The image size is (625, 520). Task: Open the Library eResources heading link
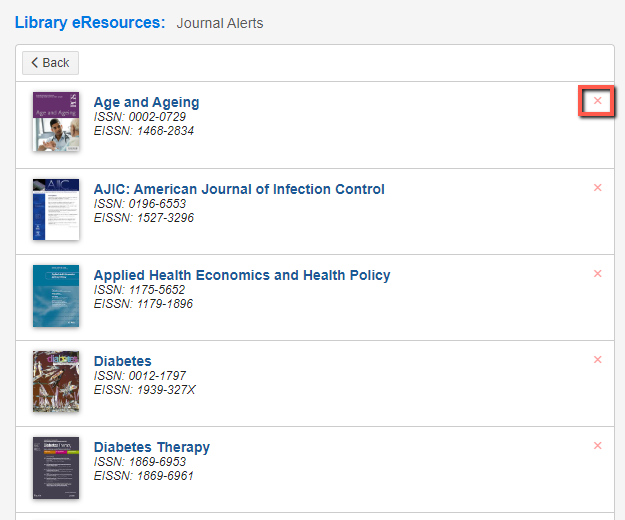tap(90, 23)
